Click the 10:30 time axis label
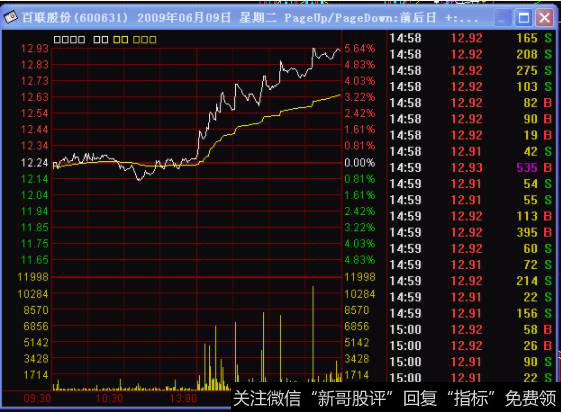561x412 pixels. [110, 398]
